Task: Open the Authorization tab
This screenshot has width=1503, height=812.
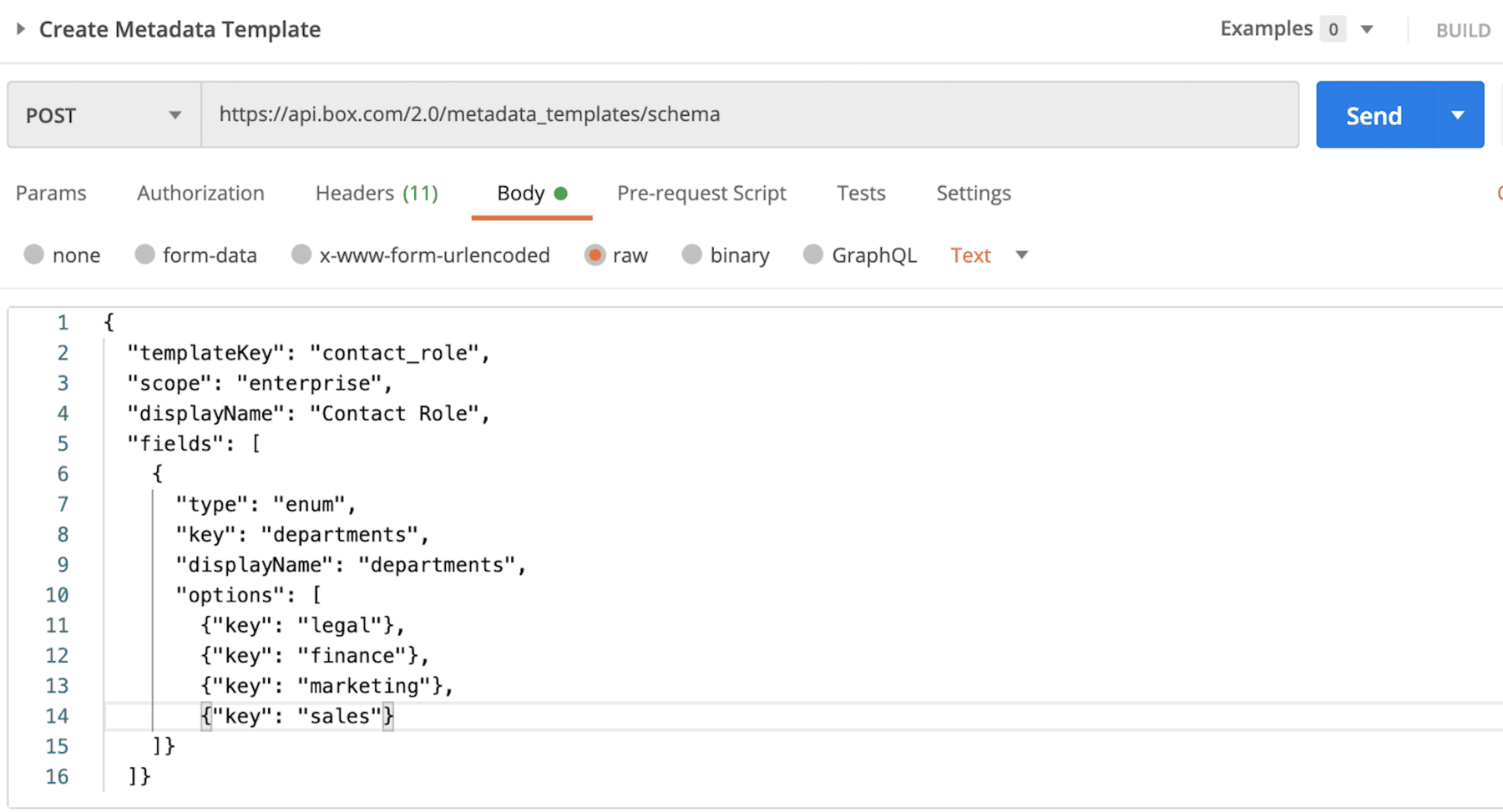Action: click(x=200, y=194)
